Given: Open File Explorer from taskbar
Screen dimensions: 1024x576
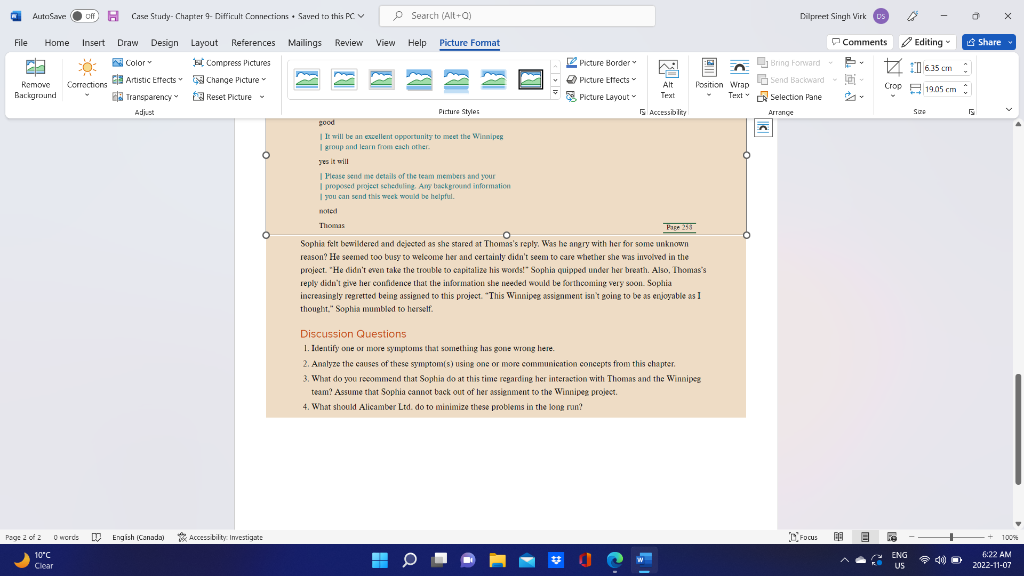Looking at the screenshot, I should pyautogui.click(x=498, y=560).
